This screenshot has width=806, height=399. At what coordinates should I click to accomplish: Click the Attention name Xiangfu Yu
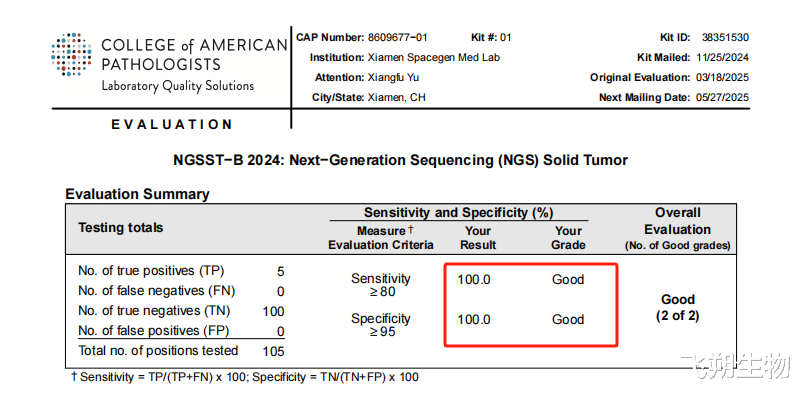click(x=393, y=78)
